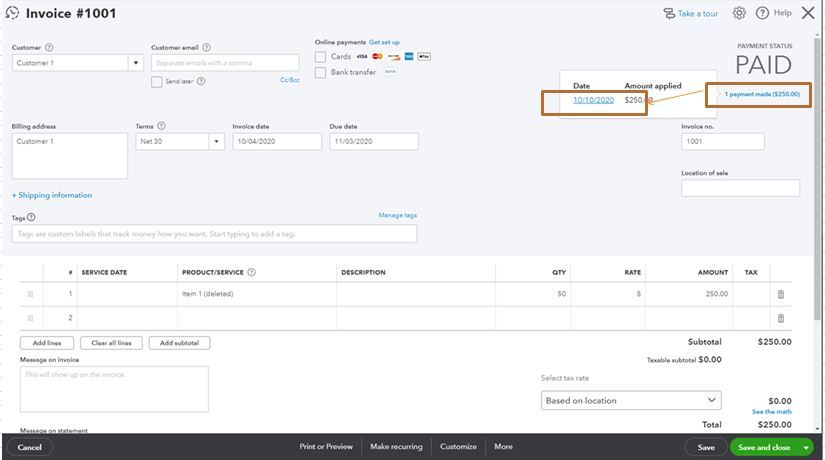Click the Tags input field
Screen dimensions: 825x460
[x=214, y=234]
